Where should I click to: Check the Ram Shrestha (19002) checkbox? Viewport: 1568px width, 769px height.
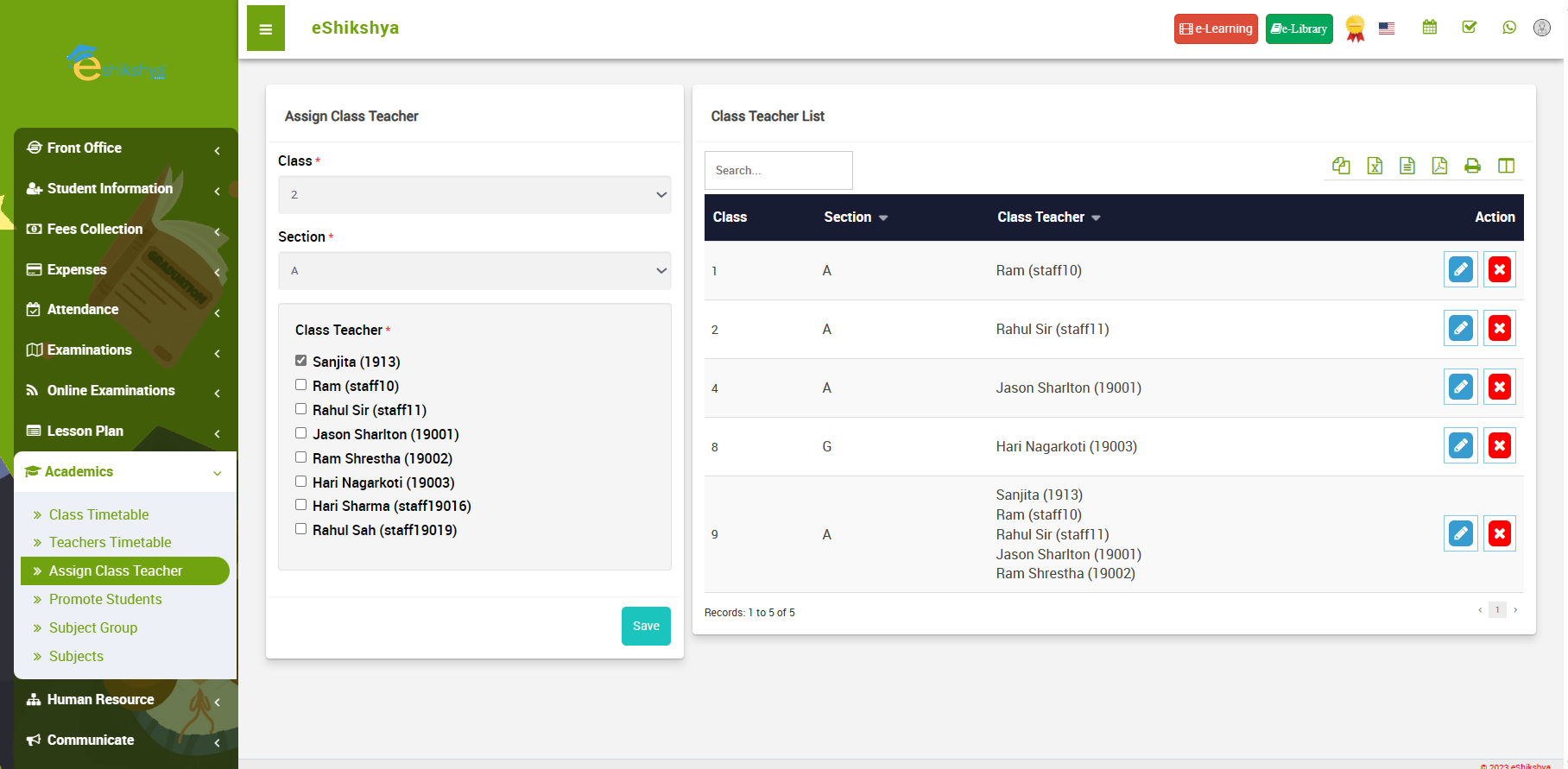301,457
